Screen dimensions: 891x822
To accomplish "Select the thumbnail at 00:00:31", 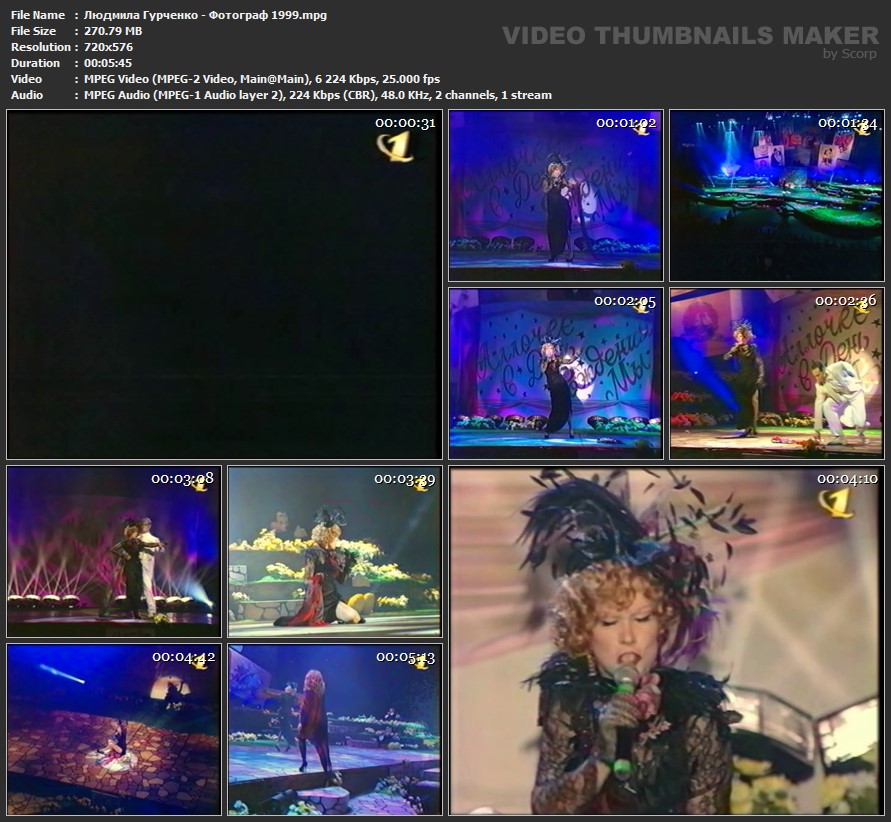I will coord(224,285).
